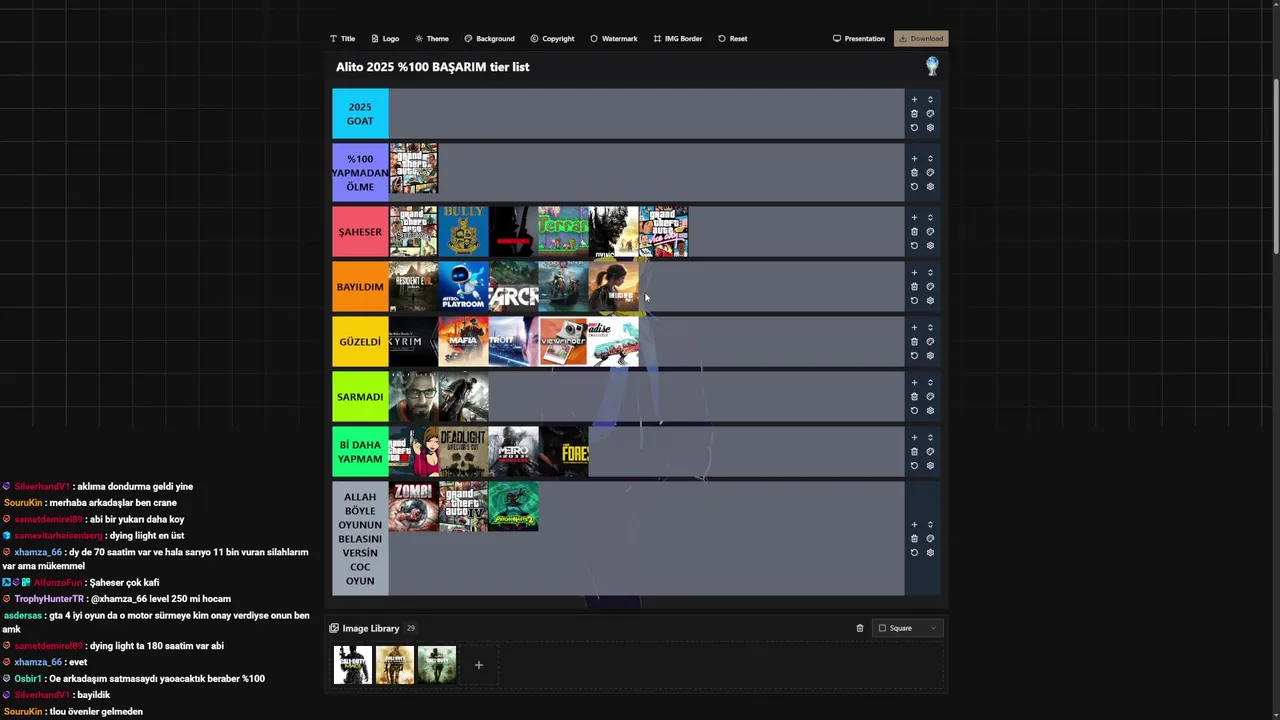Viewport: 1280px width, 720px height.
Task: Add an item to the Bİ DAHA YAPMAM row
Action: pyautogui.click(x=914, y=438)
